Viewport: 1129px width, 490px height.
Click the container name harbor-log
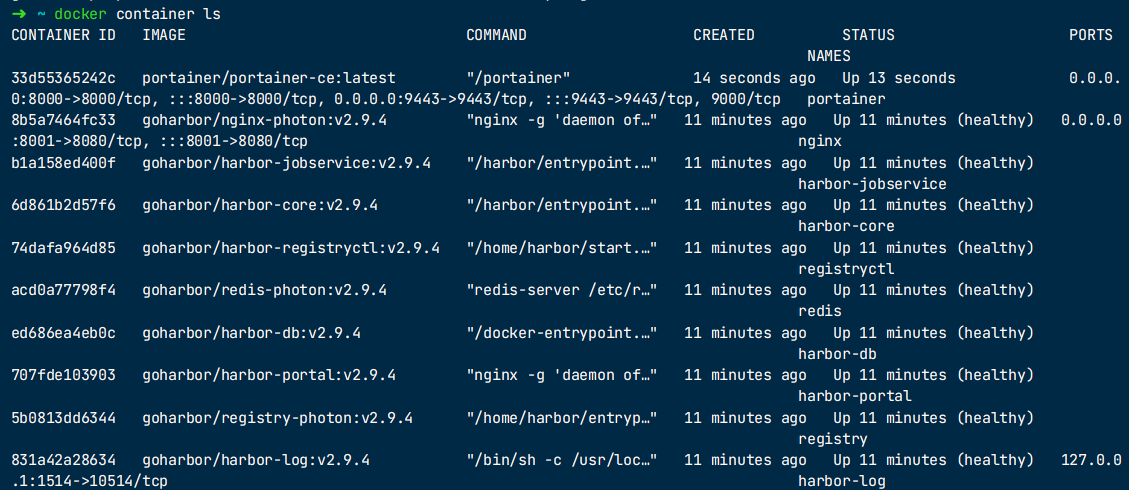(842, 481)
